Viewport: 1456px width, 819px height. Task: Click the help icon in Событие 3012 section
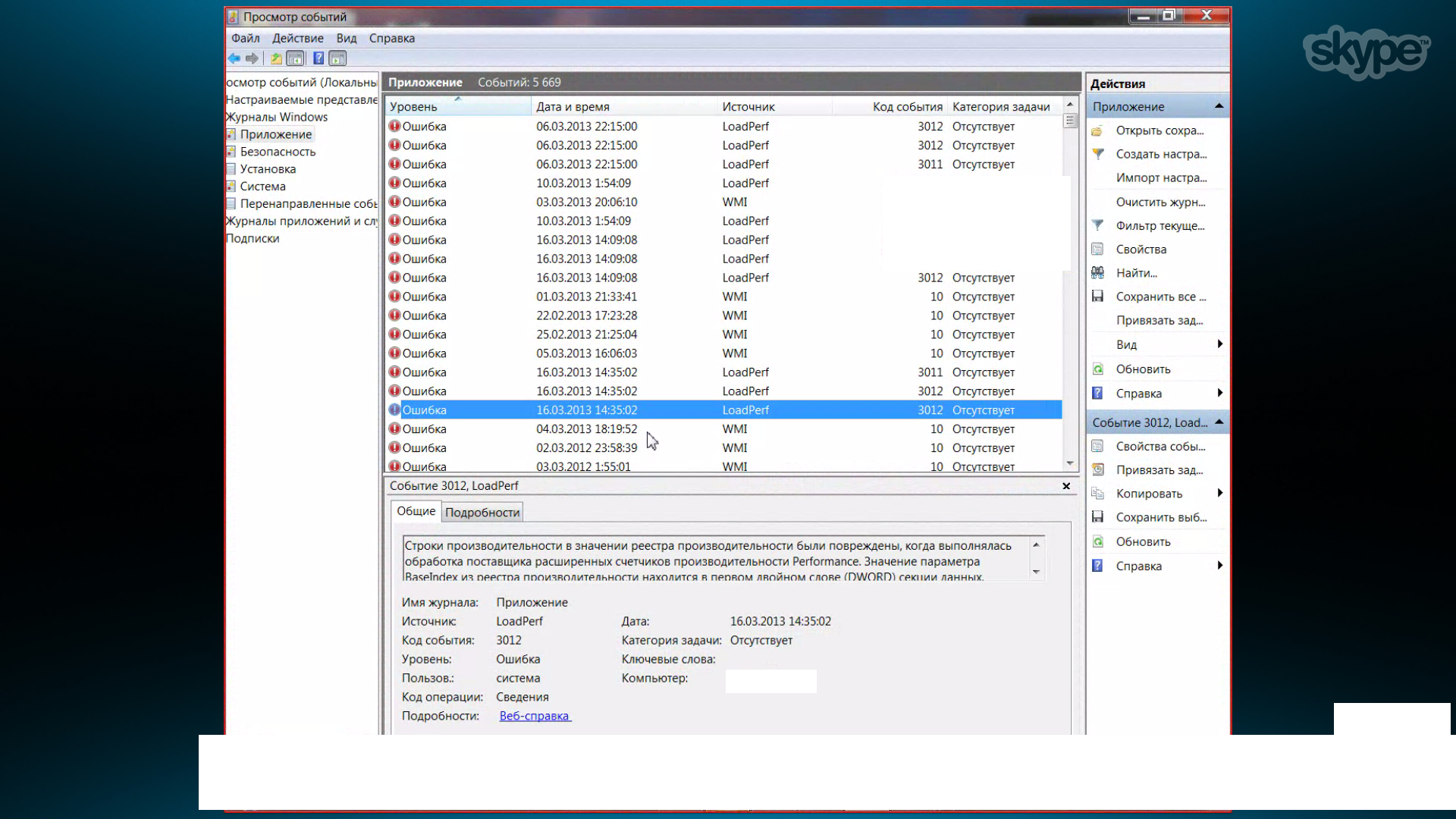point(1097,566)
